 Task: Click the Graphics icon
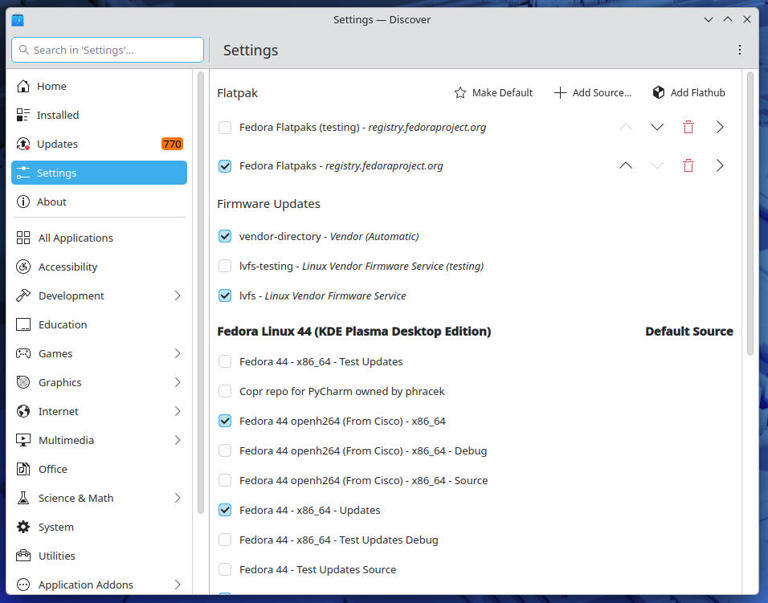click(x=23, y=383)
